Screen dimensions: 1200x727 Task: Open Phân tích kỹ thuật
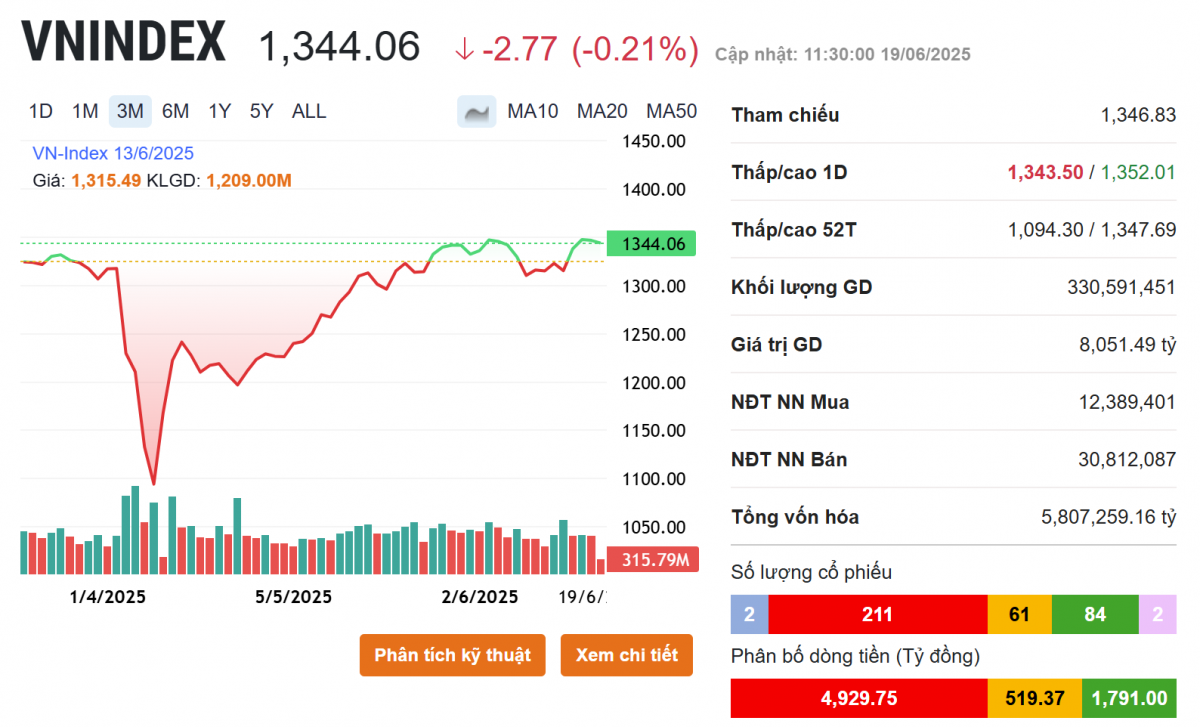click(x=453, y=655)
